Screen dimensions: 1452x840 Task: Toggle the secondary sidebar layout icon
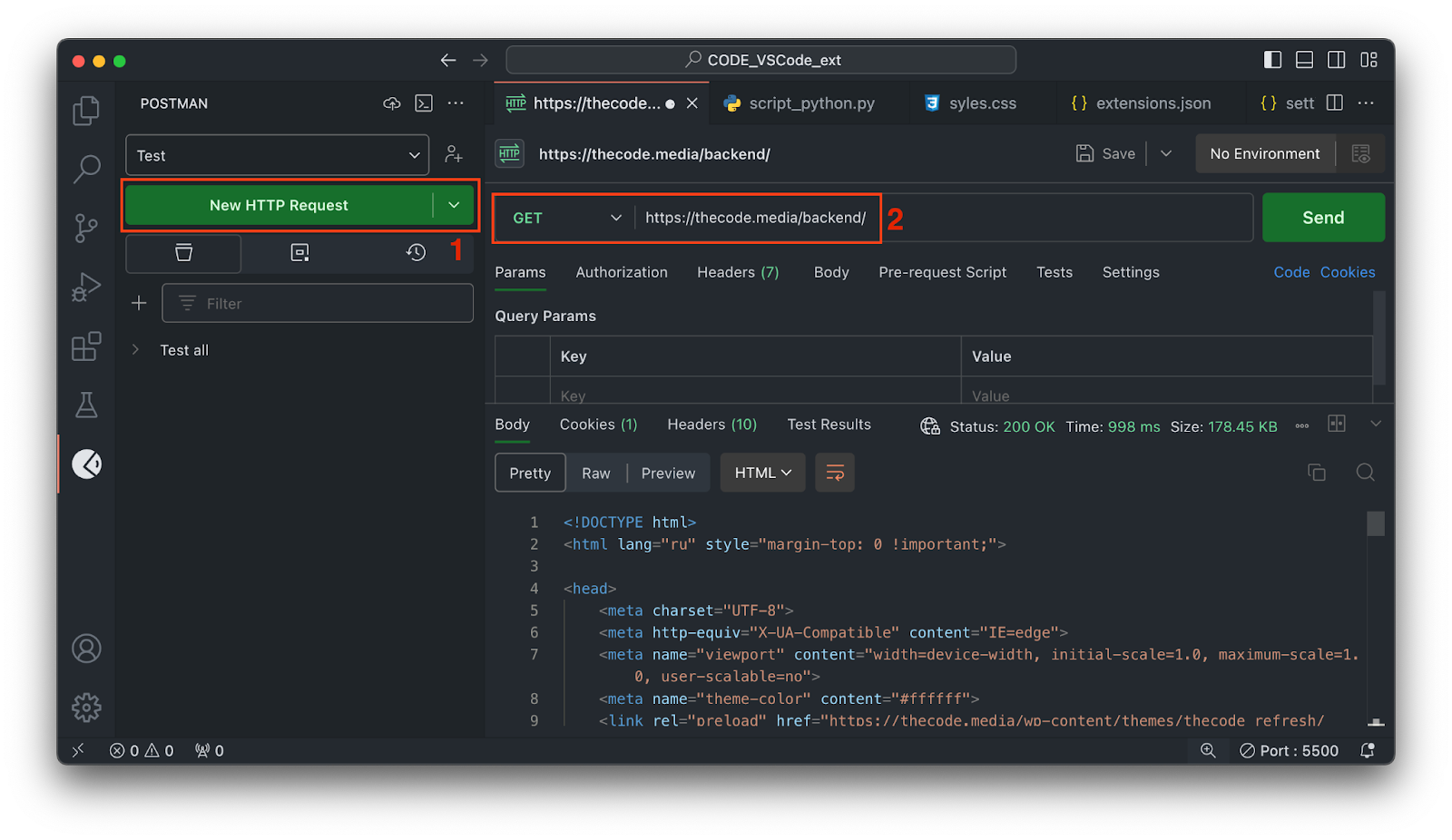[1335, 60]
